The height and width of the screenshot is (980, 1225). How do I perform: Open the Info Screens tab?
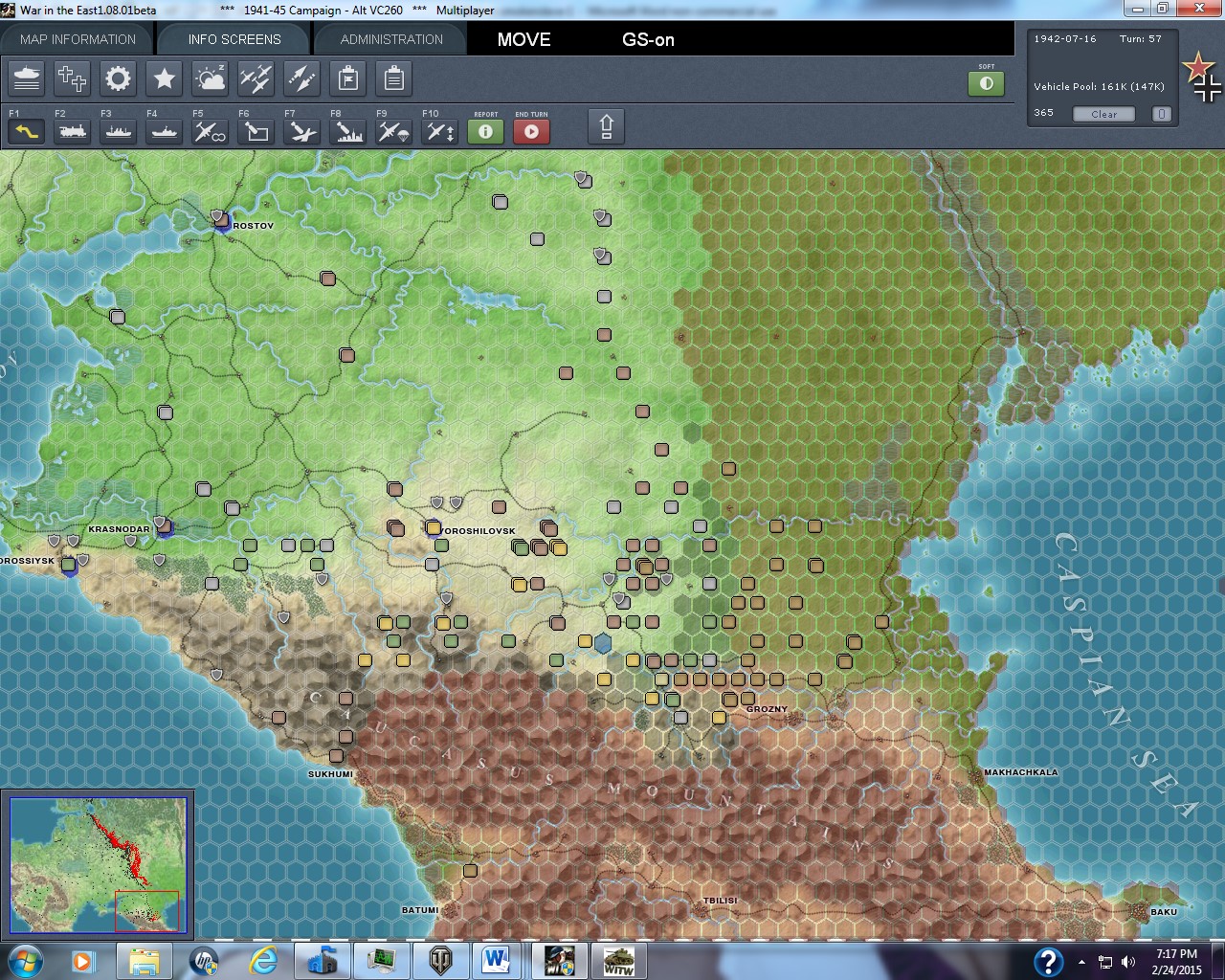tap(234, 39)
